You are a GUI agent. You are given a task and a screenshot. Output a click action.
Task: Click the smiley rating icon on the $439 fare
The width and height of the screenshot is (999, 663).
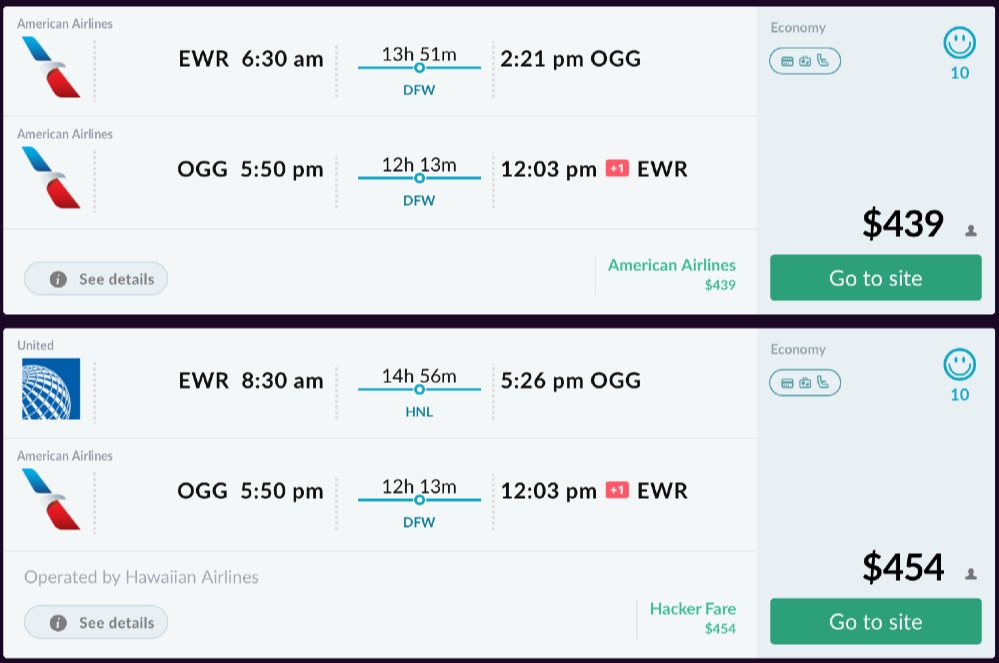(959, 44)
